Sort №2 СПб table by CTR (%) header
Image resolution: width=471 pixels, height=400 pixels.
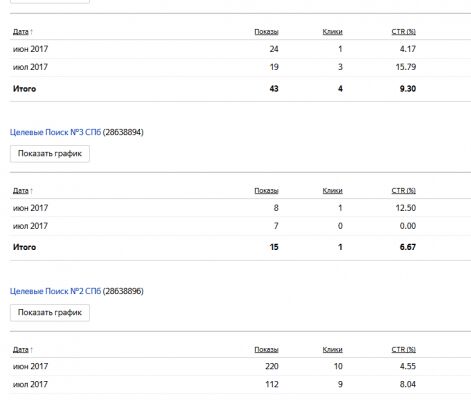(x=403, y=350)
